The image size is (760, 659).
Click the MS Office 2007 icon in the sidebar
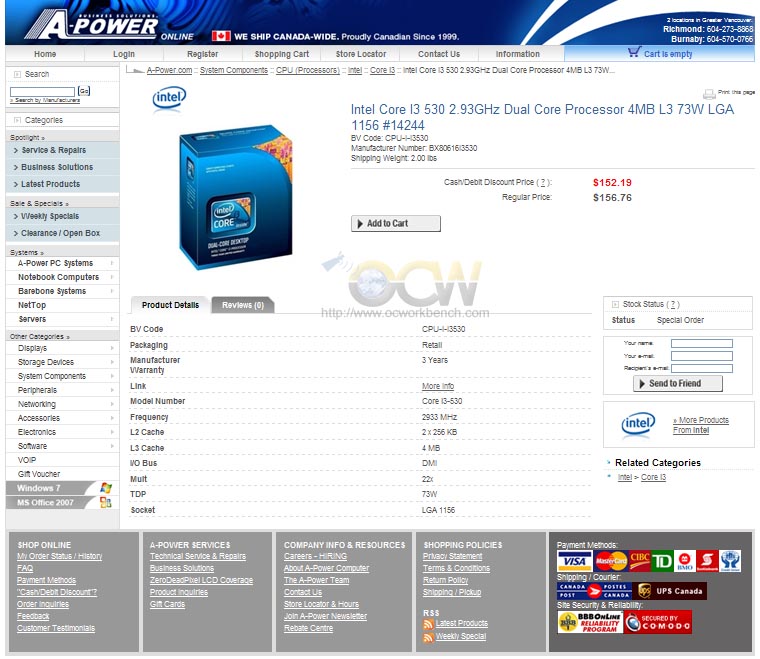pos(106,502)
